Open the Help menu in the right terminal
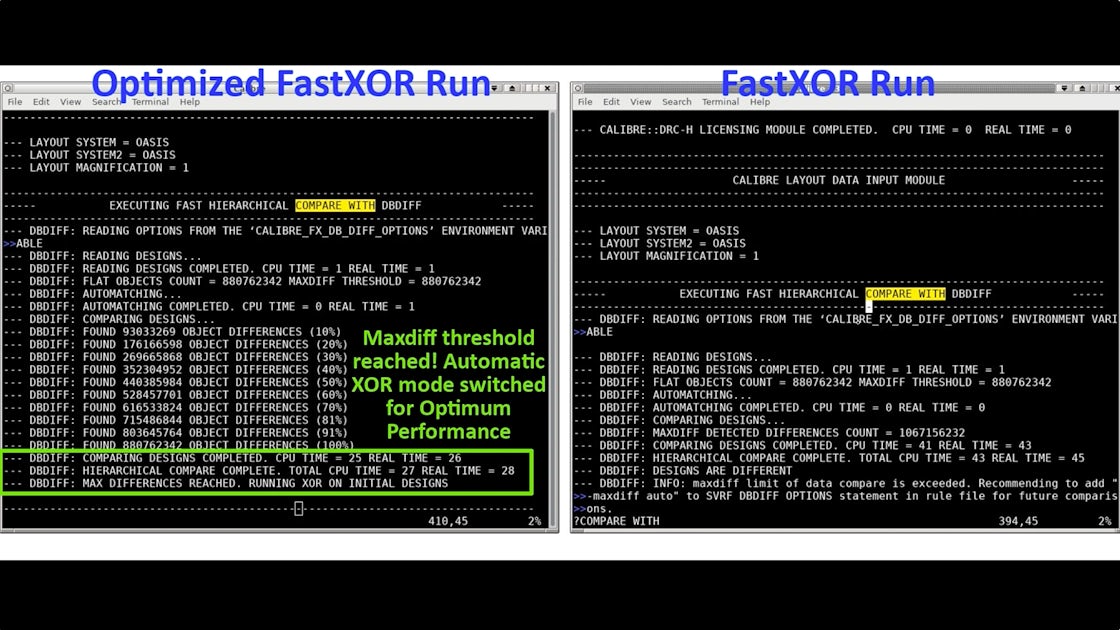Screen dimensions: 1120x630 (x=758, y=101)
